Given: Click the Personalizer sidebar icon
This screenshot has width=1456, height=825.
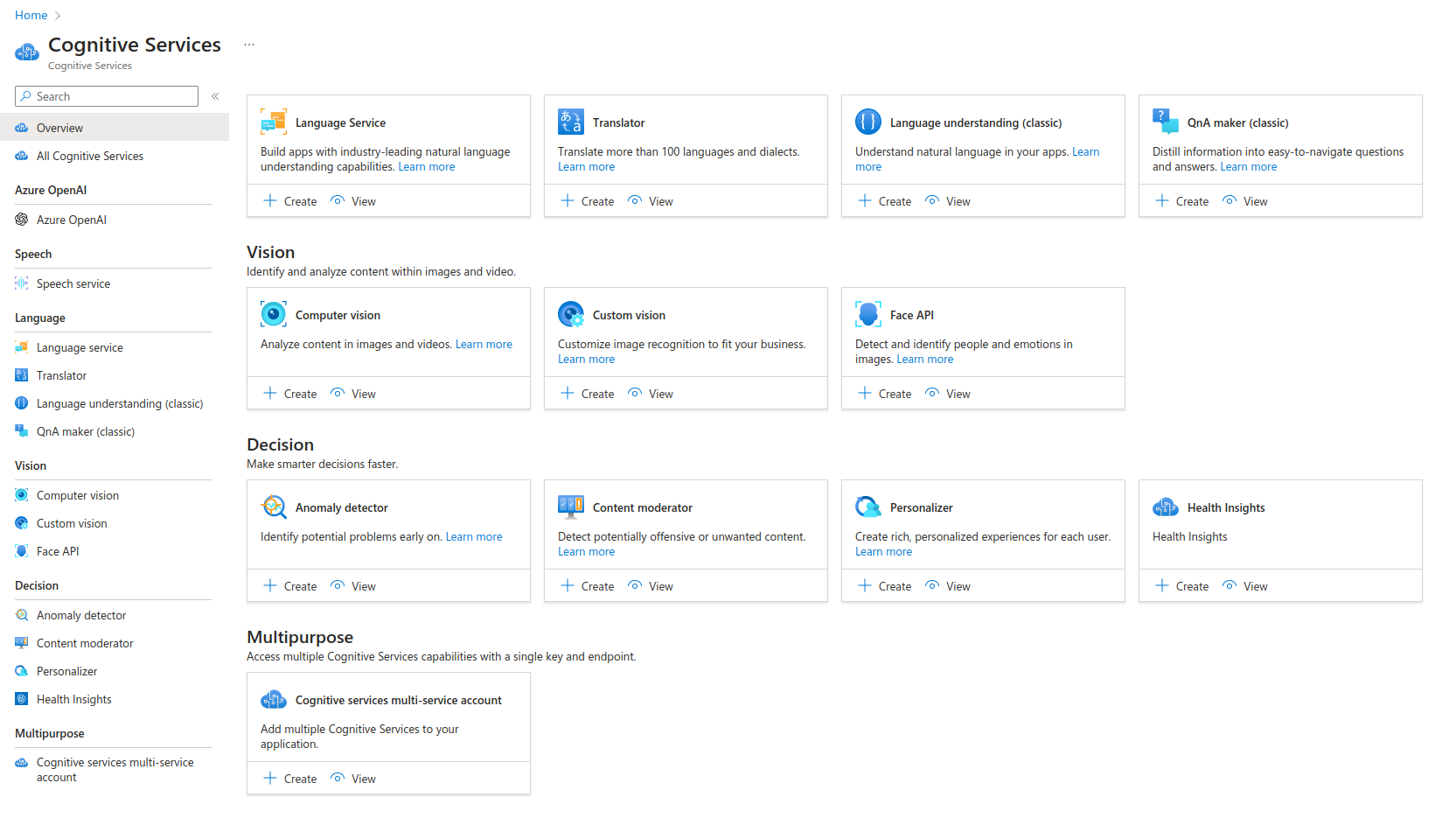Looking at the screenshot, I should point(22,671).
